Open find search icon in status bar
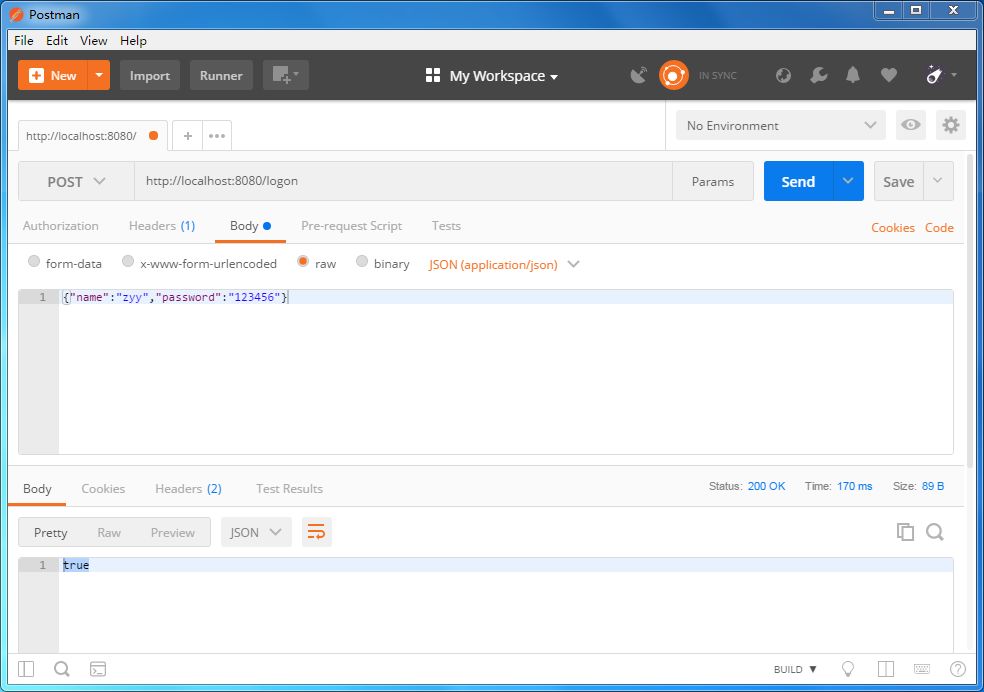Viewport: 984px width, 692px height. point(62,669)
